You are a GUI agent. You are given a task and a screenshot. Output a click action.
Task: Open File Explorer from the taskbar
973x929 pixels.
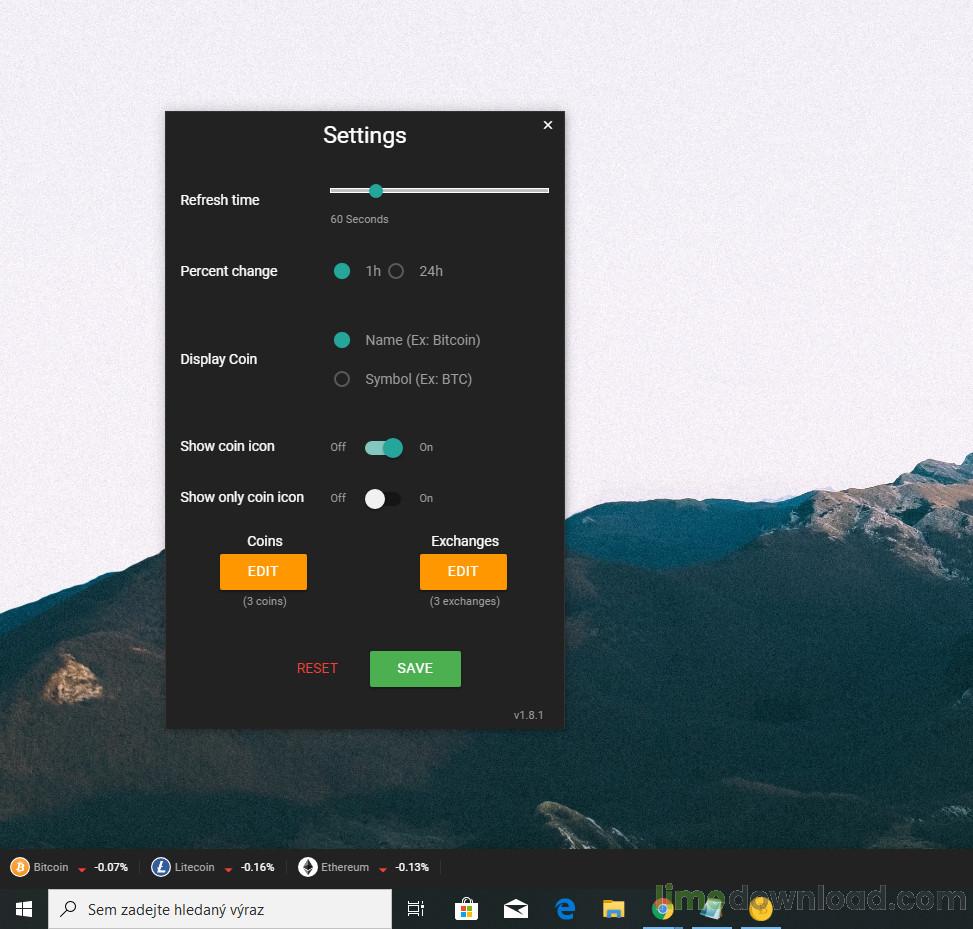[x=613, y=909]
